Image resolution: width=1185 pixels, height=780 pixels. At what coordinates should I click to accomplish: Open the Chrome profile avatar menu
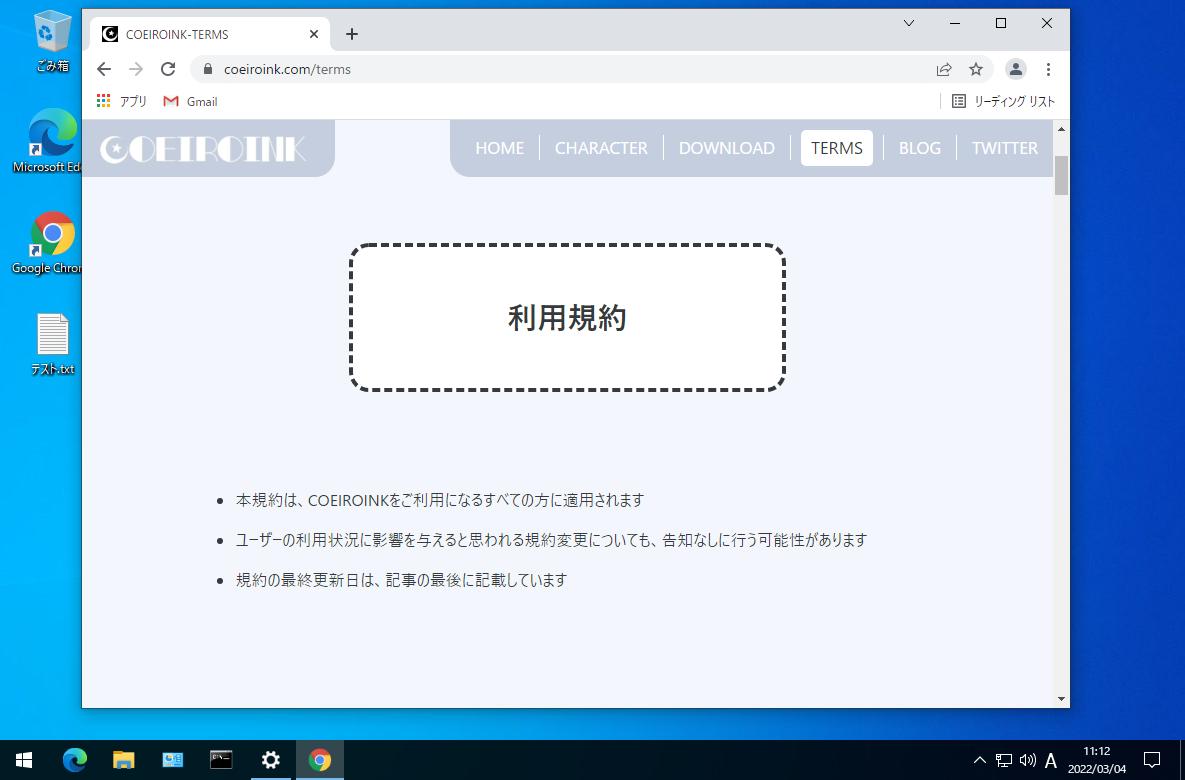point(1016,70)
